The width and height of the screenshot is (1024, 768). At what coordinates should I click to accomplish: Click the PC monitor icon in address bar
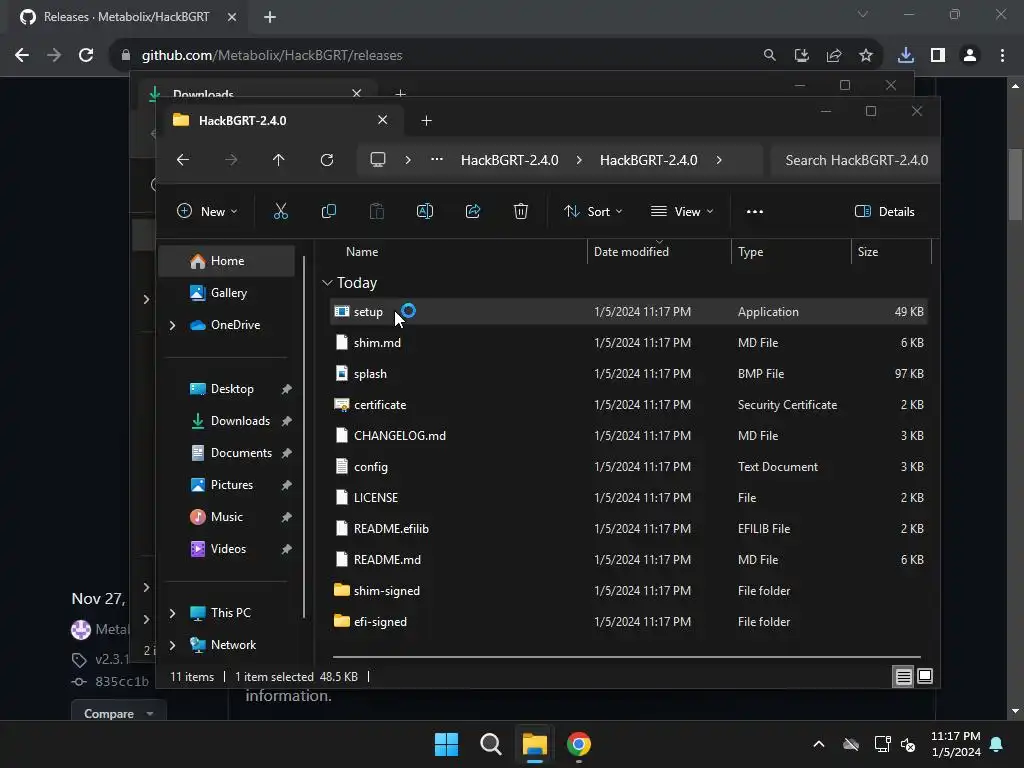(377, 160)
